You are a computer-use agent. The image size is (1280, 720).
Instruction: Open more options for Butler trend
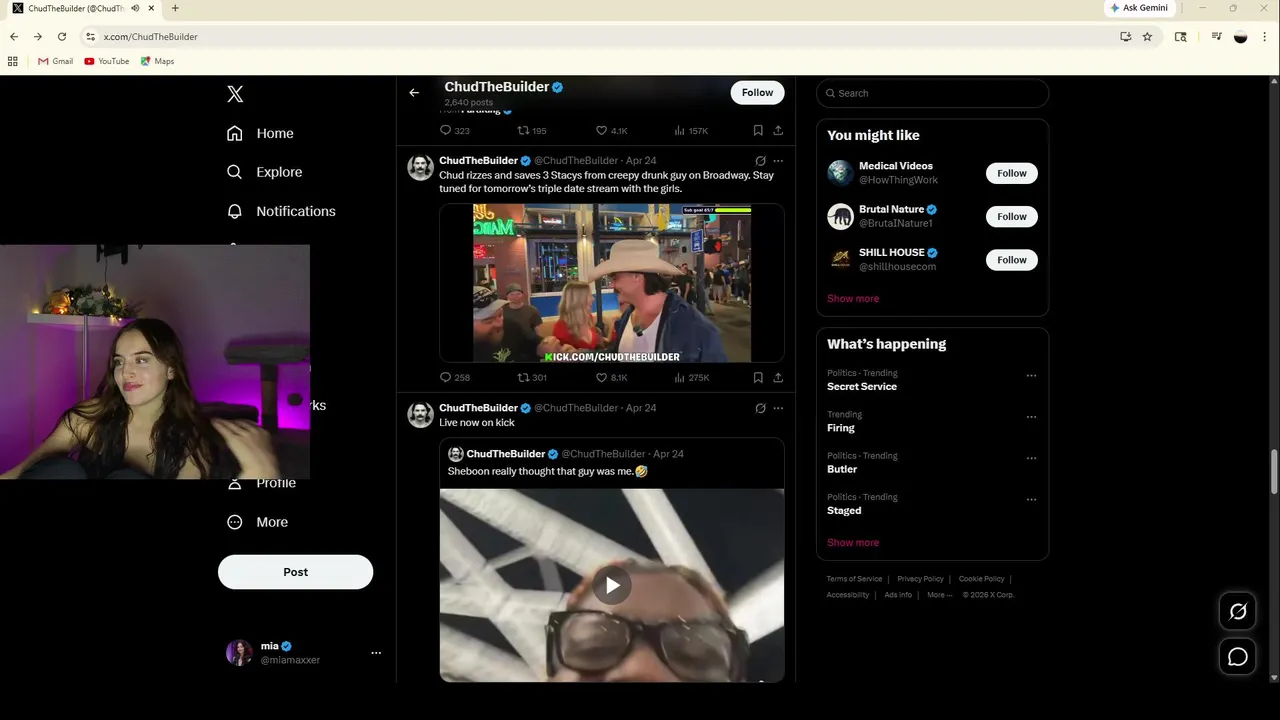click(1031, 459)
